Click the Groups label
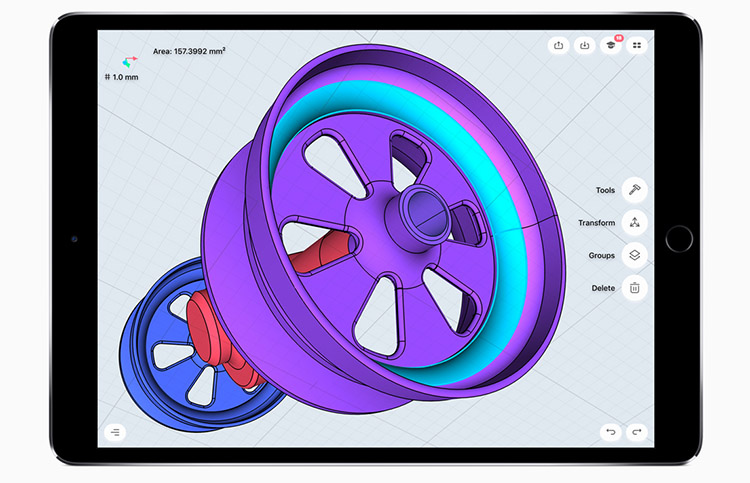Image resolution: width=750 pixels, height=483 pixels. [x=601, y=255]
